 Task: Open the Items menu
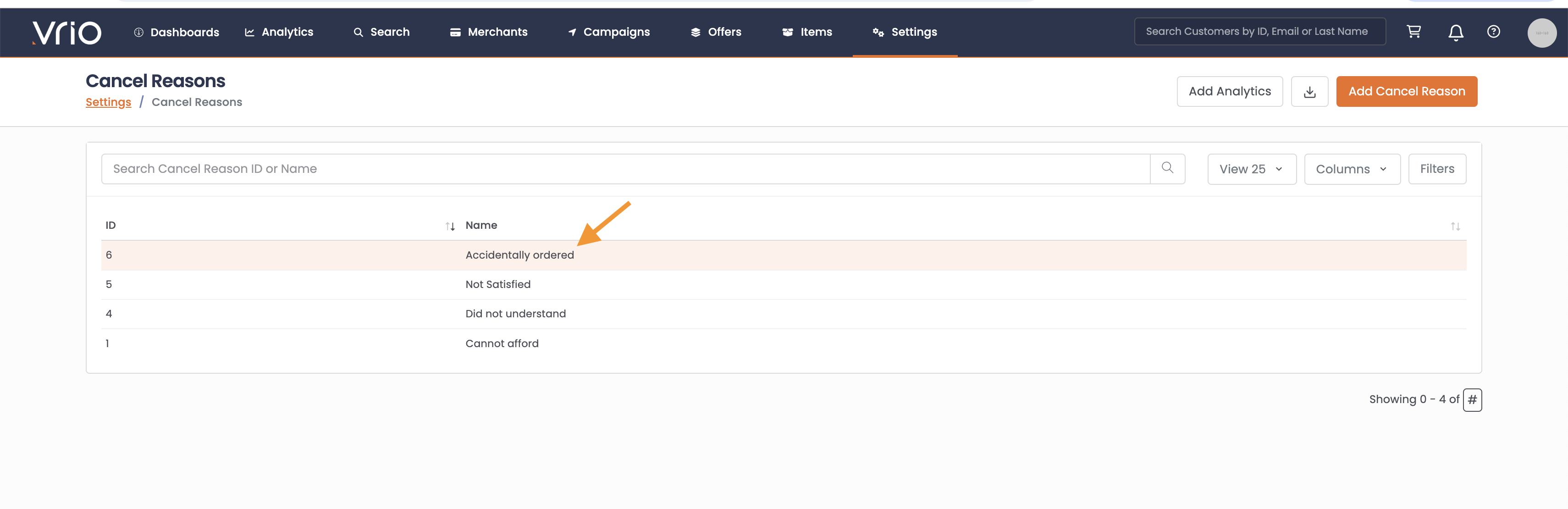coord(807,32)
